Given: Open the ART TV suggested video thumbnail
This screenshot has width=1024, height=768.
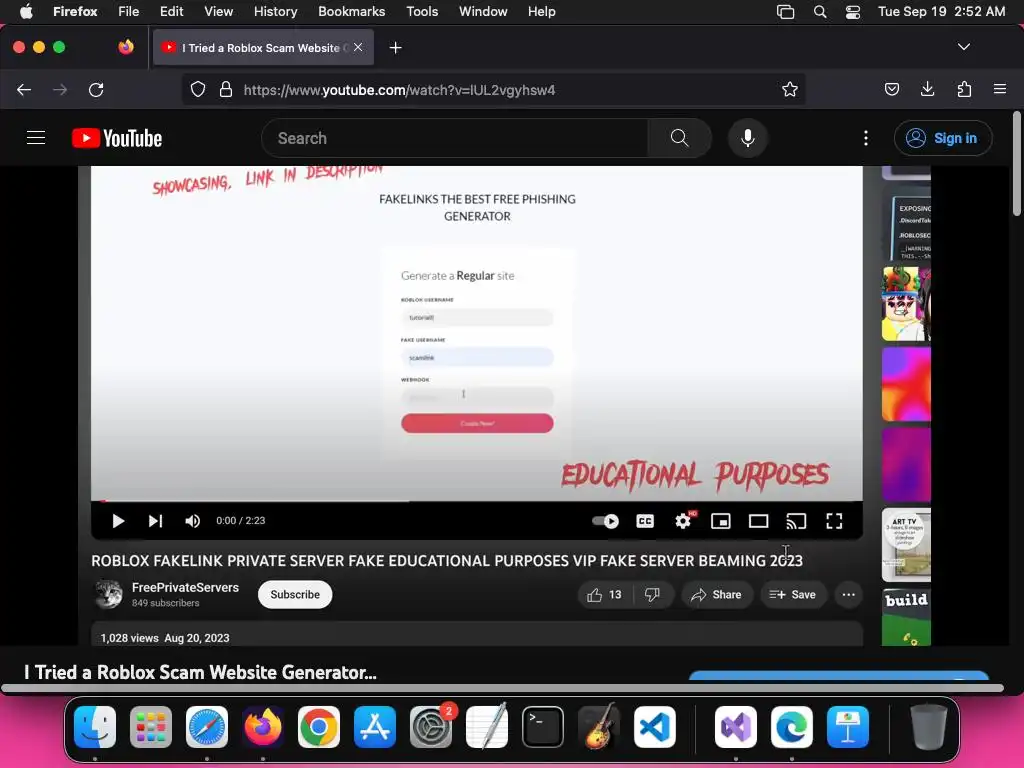Looking at the screenshot, I should [906, 545].
